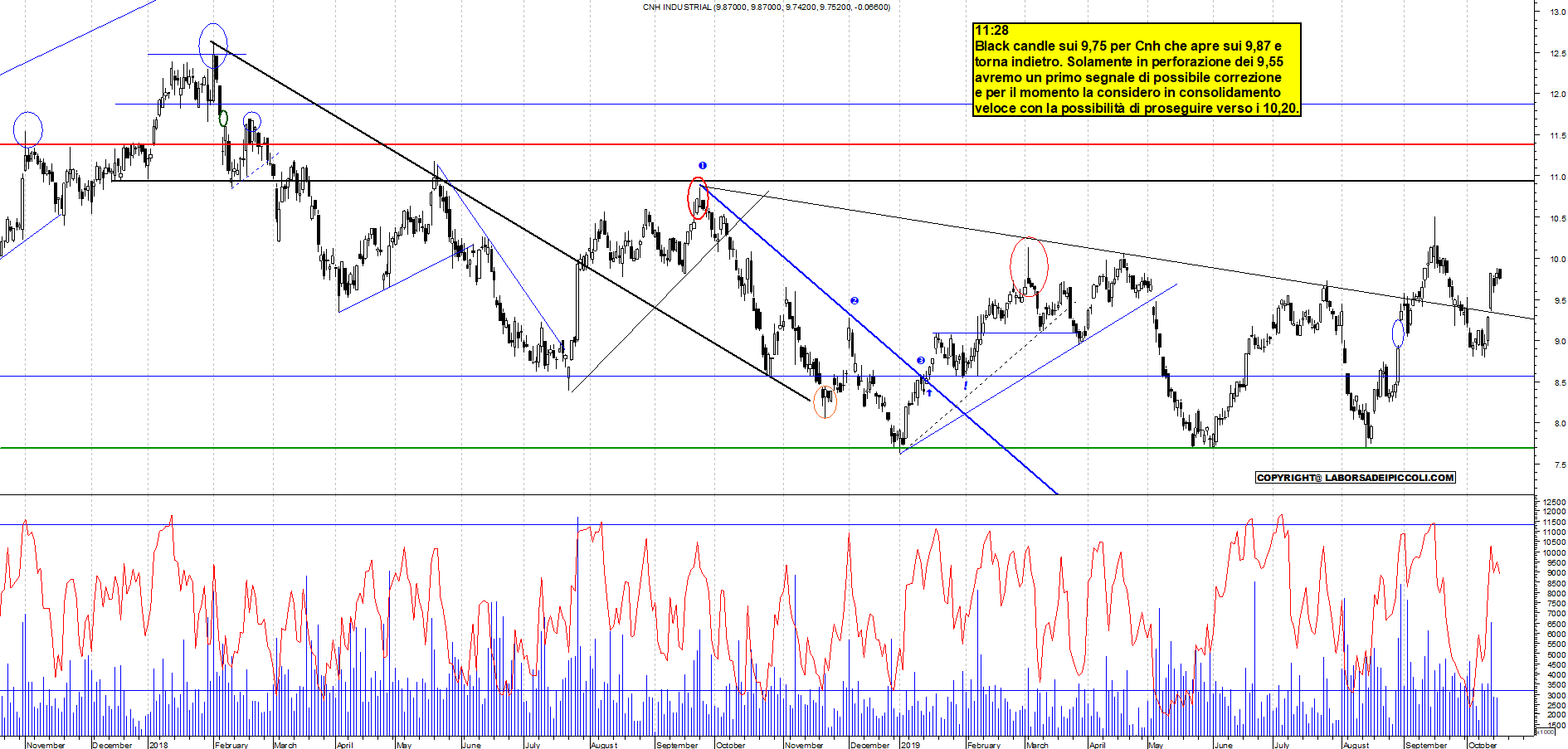This screenshot has width=1568, height=749.
Task: Click the 7000 volume axis label
Action: [1556, 615]
